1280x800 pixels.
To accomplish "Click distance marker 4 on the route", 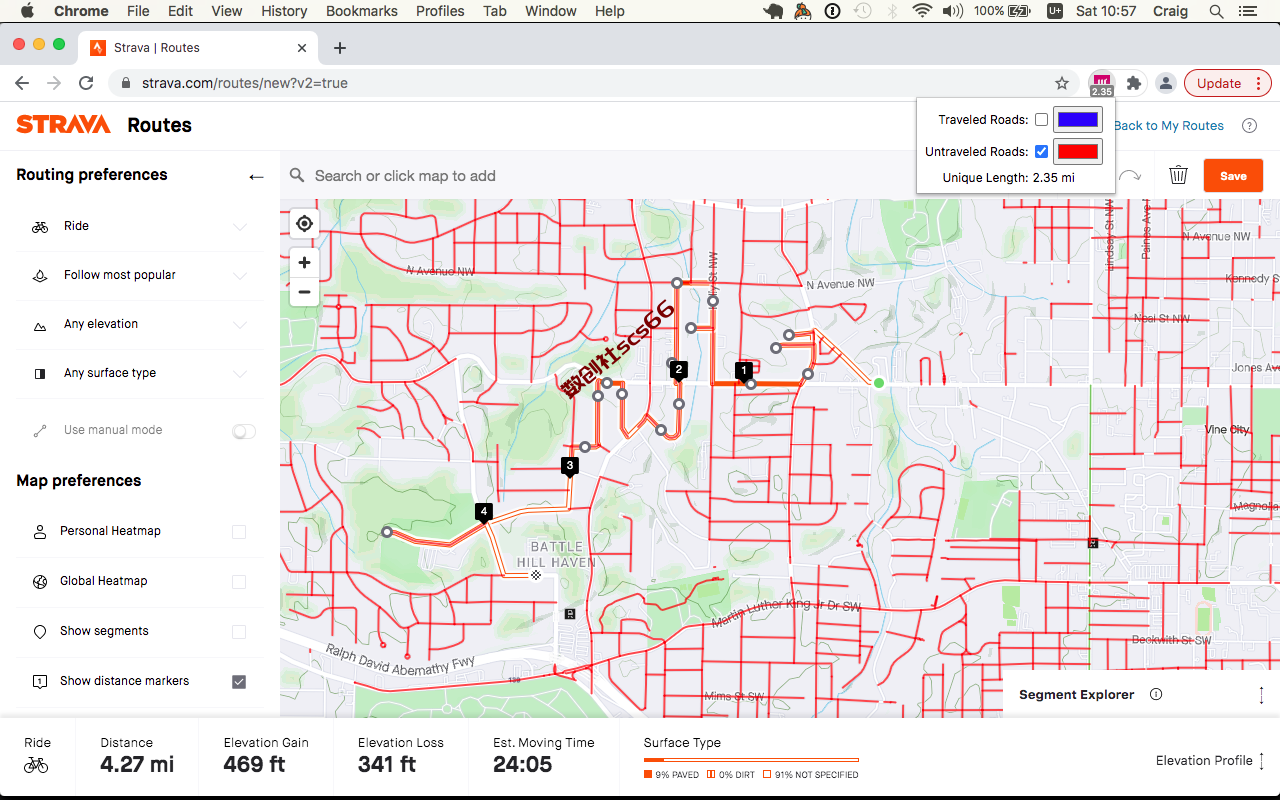I will click(x=484, y=512).
